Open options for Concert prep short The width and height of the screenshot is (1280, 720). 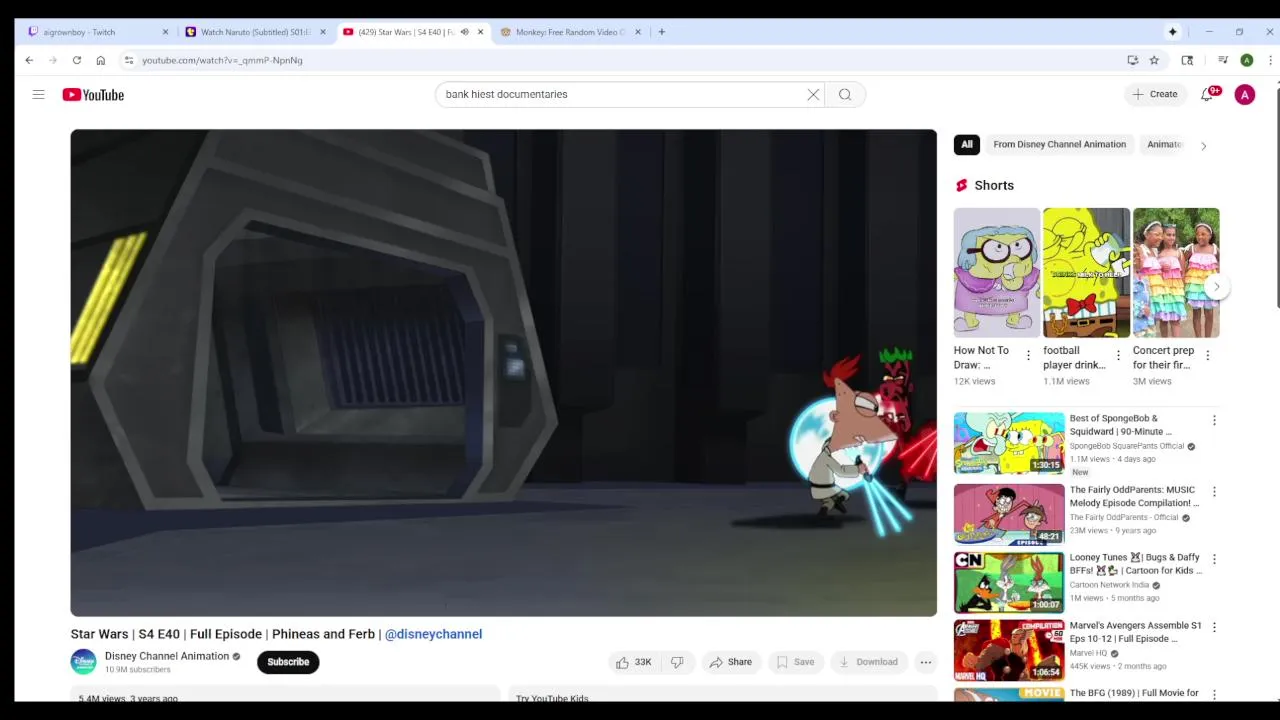[x=1207, y=356]
